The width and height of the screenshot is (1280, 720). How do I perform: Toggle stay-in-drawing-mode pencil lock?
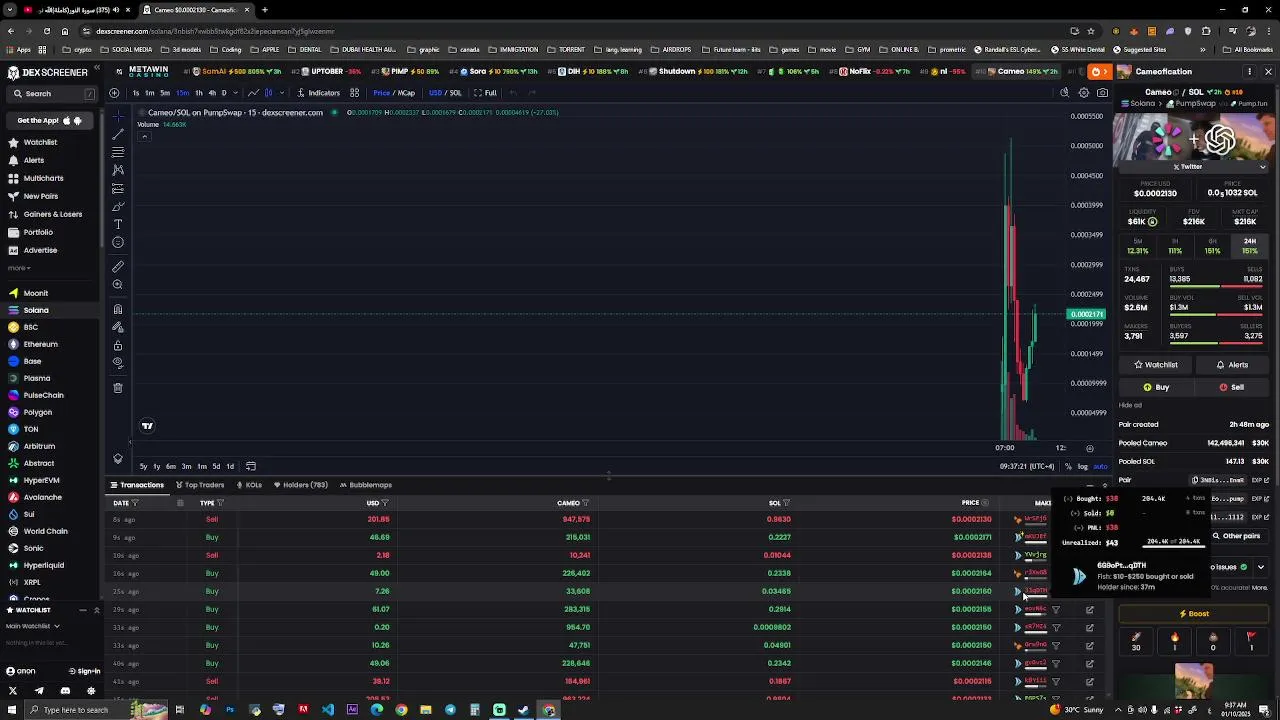(118, 327)
